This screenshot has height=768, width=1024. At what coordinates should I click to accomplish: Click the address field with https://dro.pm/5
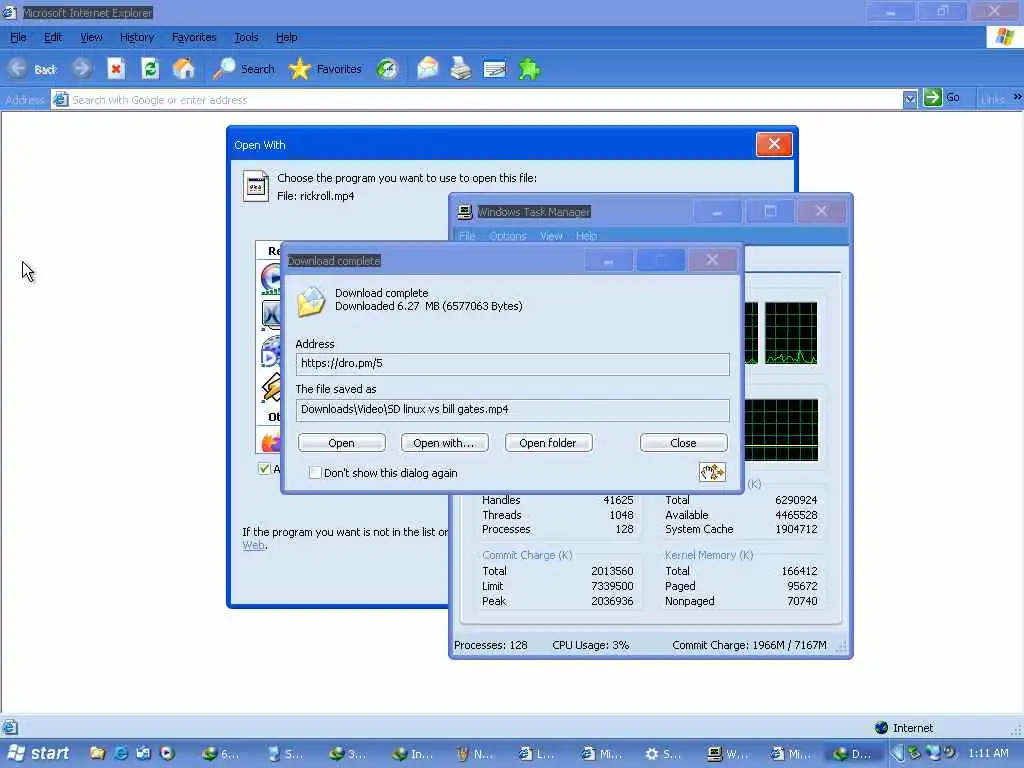point(513,364)
